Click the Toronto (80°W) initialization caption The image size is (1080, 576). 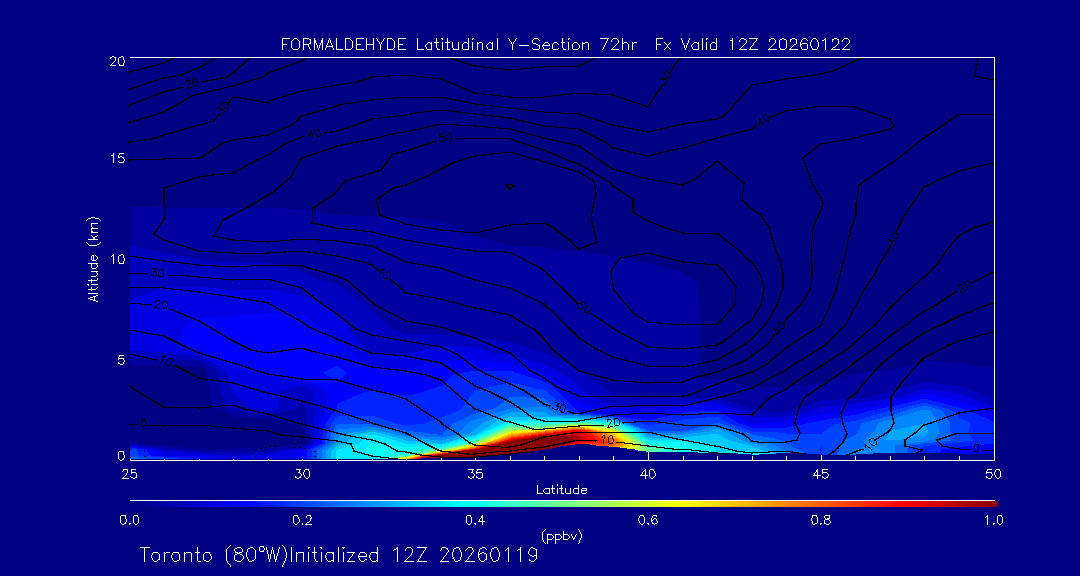[x=339, y=555]
